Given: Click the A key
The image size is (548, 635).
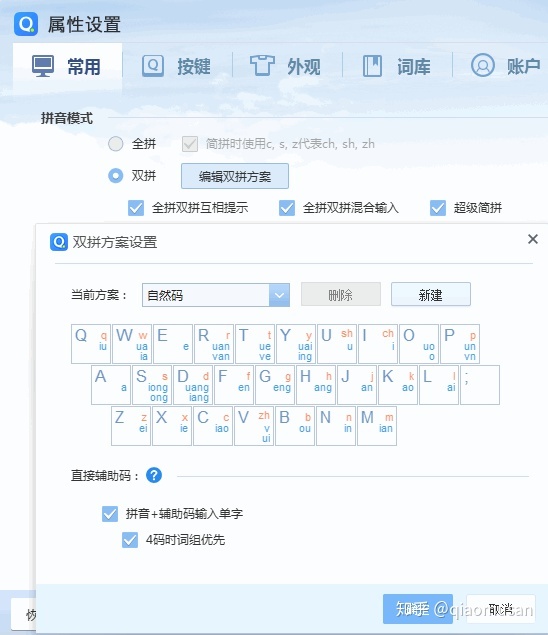Looking at the screenshot, I should coord(111,385).
